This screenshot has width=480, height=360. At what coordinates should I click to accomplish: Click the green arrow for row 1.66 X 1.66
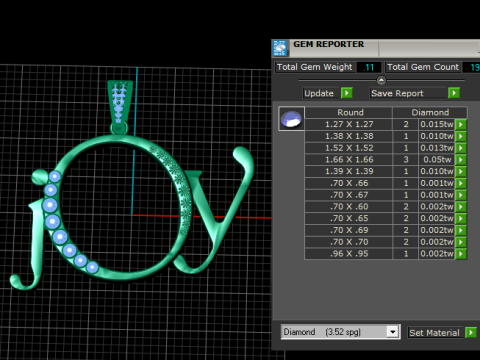click(461, 160)
